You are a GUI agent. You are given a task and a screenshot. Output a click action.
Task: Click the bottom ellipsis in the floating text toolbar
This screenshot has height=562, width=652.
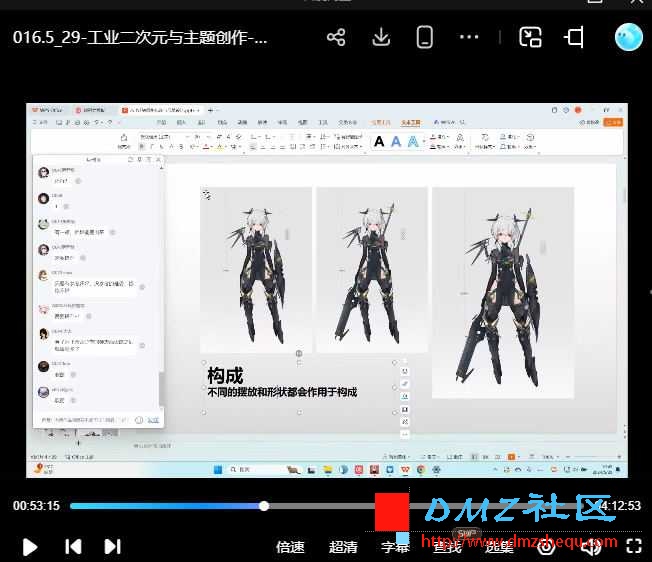tap(405, 434)
